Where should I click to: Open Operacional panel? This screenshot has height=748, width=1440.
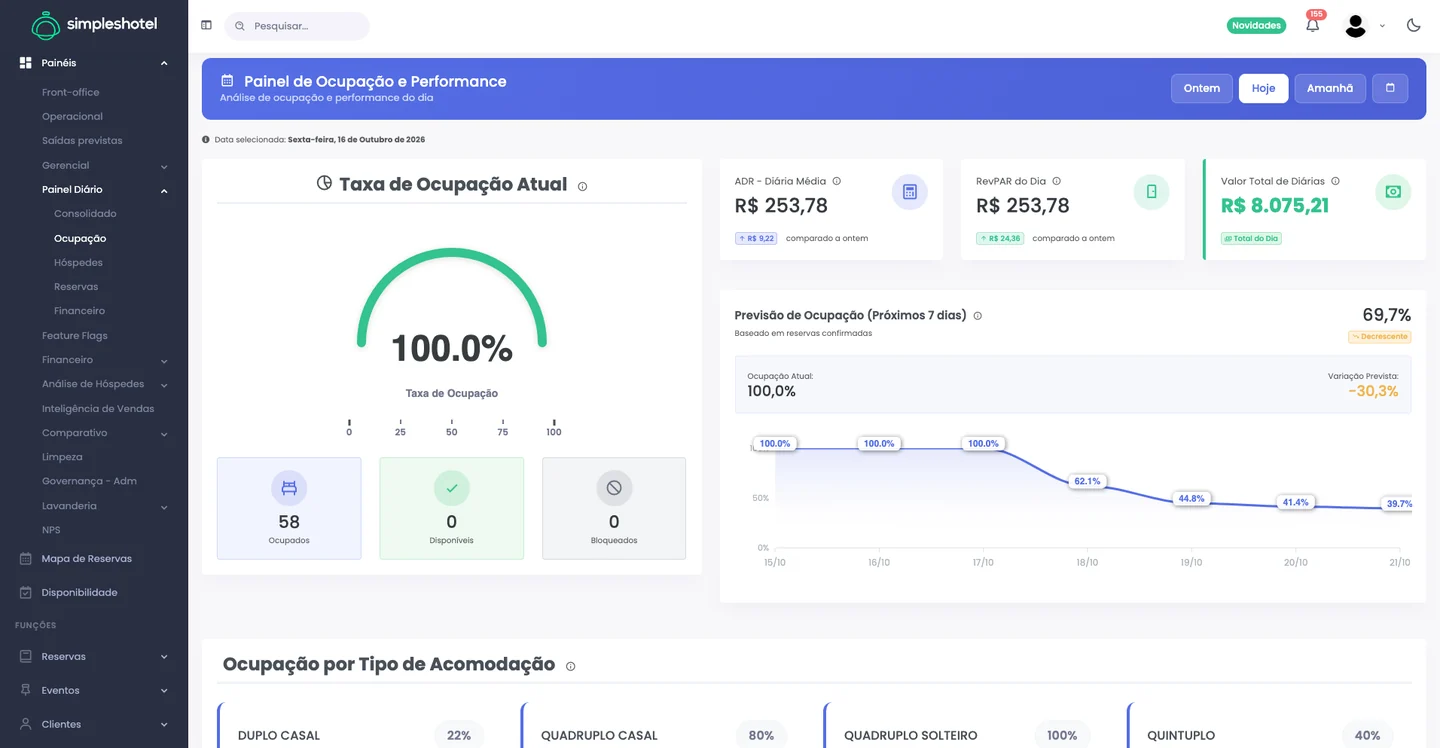[x=72, y=116]
